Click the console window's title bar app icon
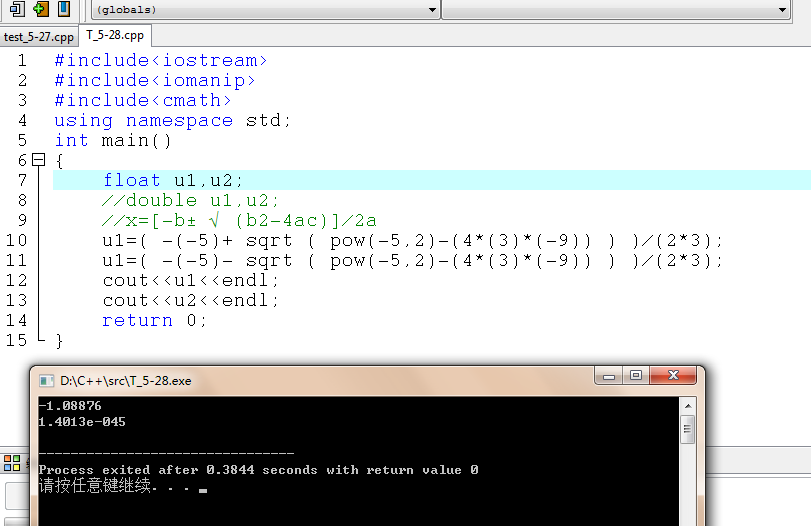 click(x=47, y=381)
